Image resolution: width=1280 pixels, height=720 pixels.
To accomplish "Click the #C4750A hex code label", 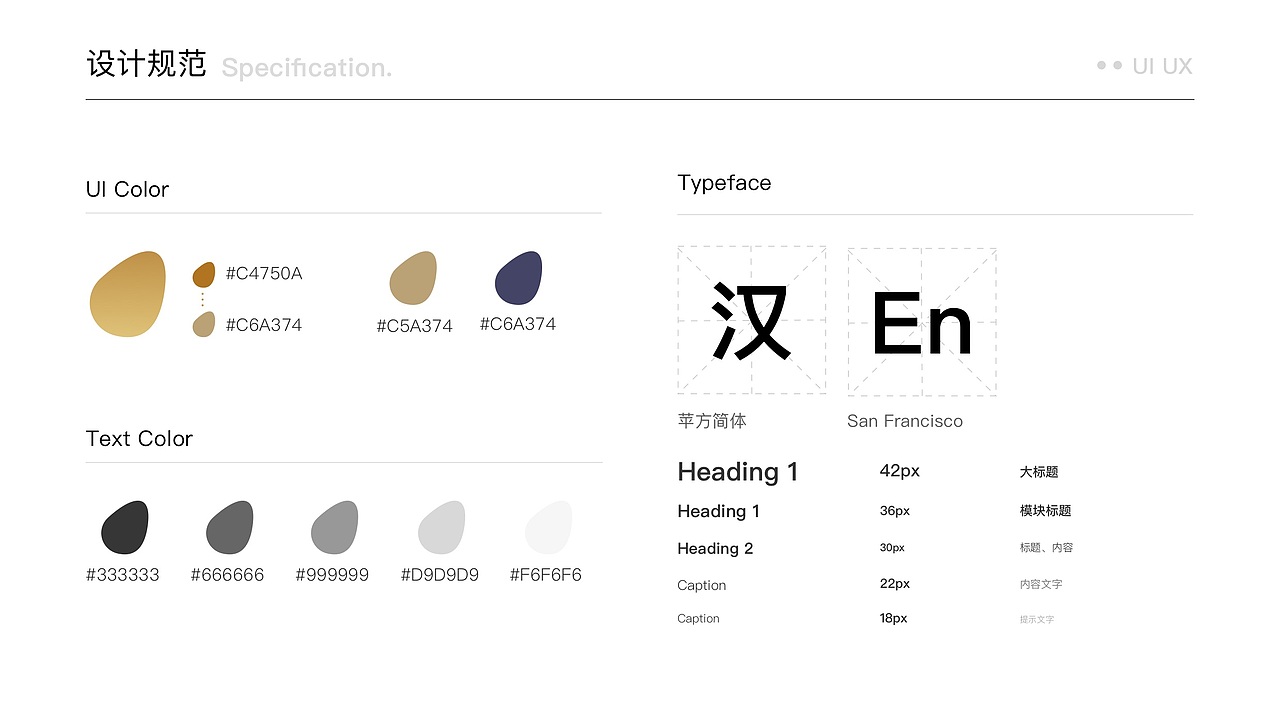I will coord(264,273).
